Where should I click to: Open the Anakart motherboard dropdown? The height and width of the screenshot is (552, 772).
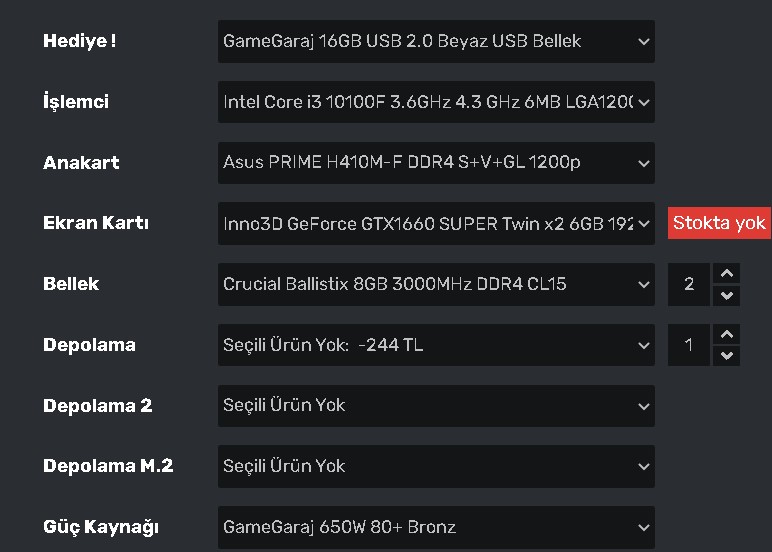click(436, 163)
